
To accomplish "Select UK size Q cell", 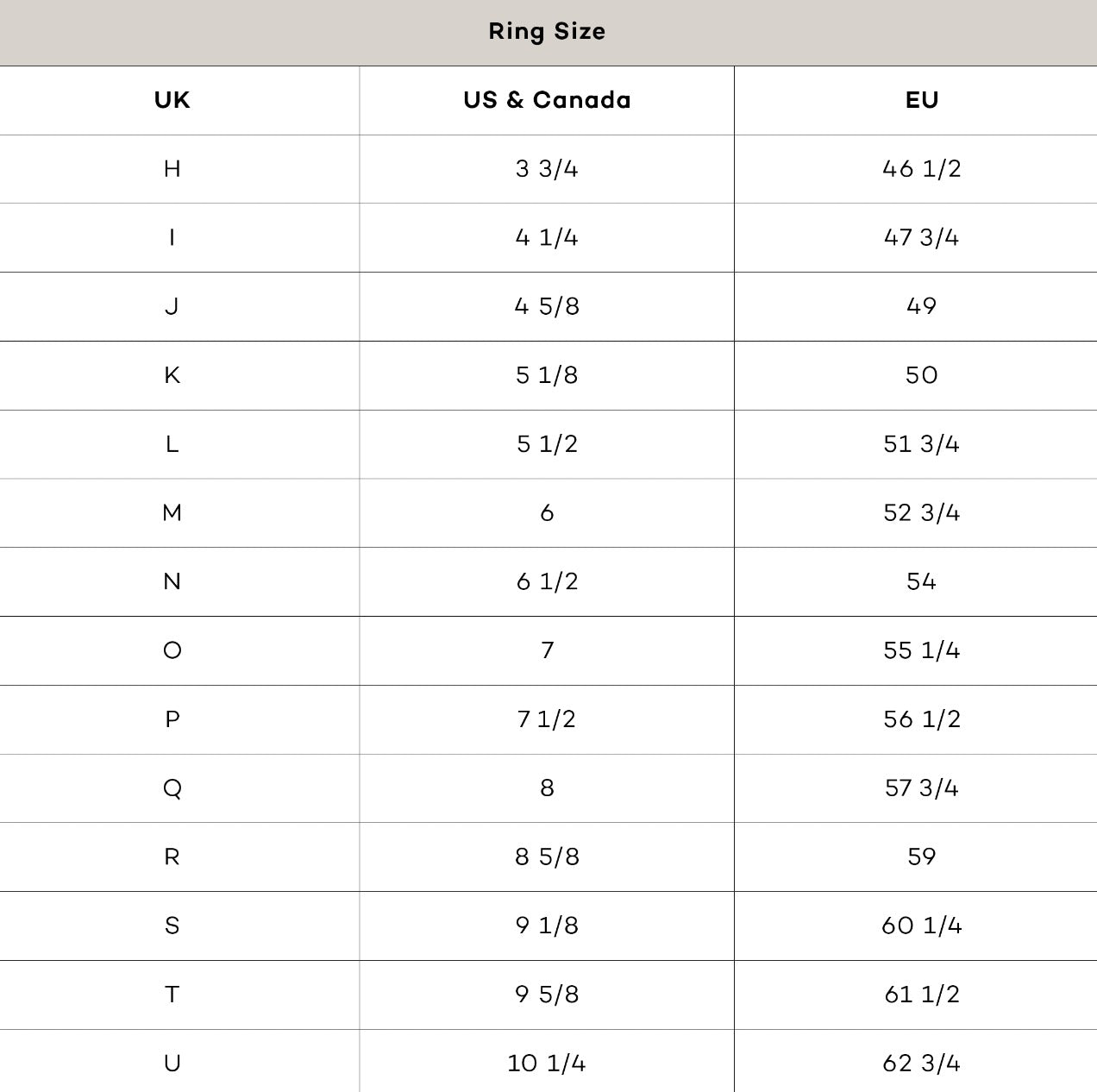I will coord(172,788).
